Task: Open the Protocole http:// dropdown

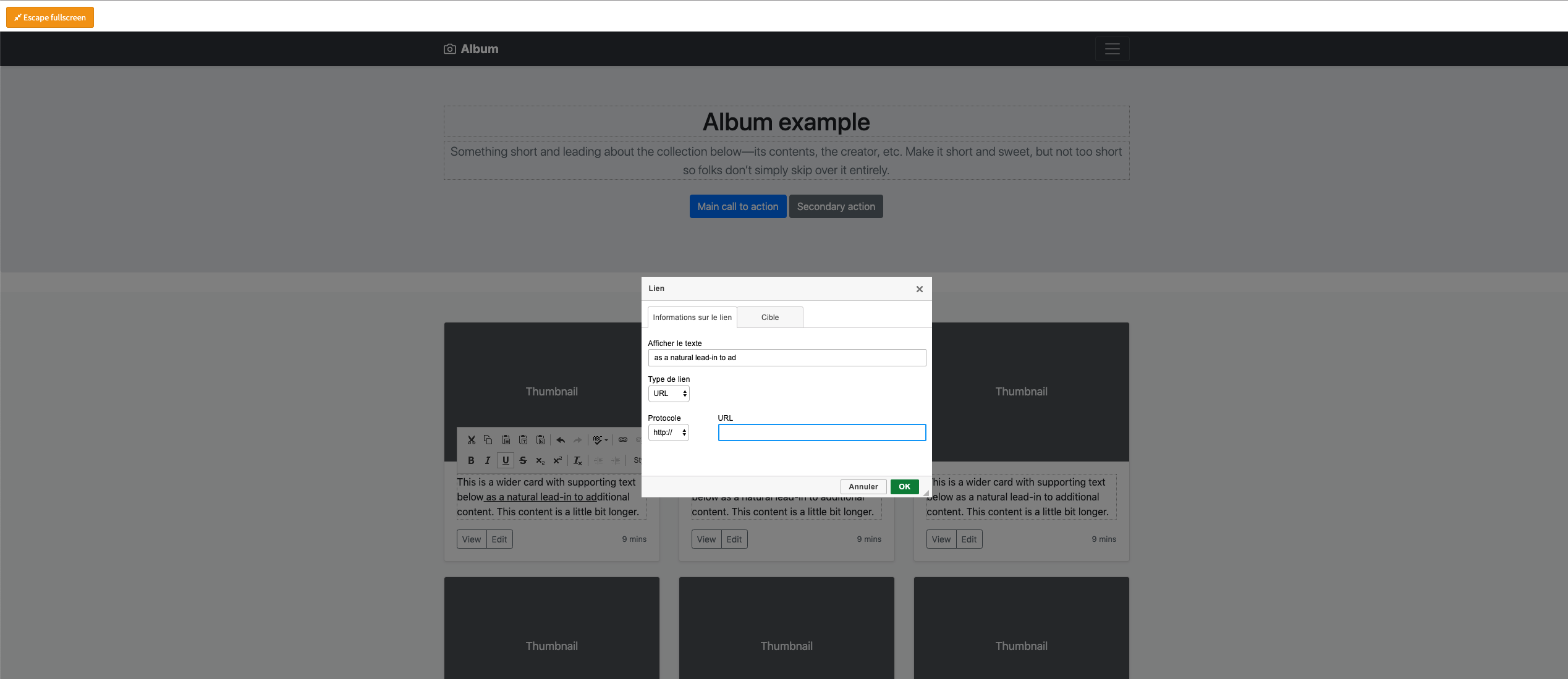Action: point(668,432)
